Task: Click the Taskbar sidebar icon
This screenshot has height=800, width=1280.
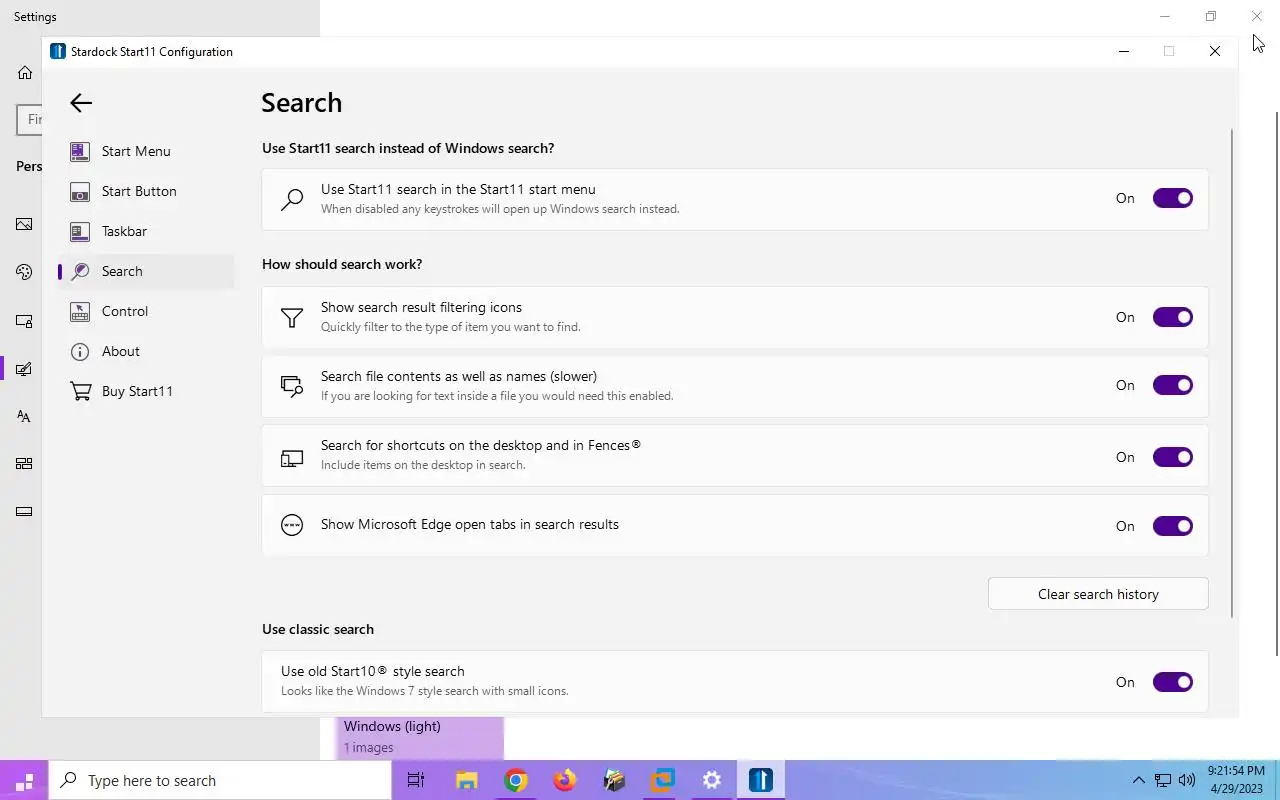Action: click(80, 231)
